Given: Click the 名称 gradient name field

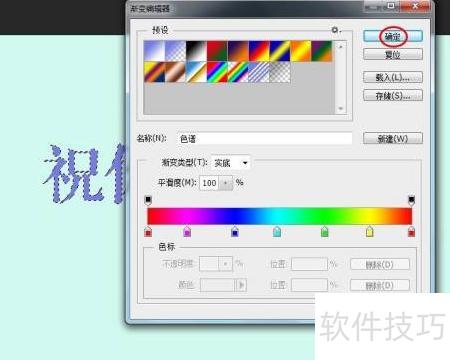Looking at the screenshot, I should pyautogui.click(x=264, y=139).
